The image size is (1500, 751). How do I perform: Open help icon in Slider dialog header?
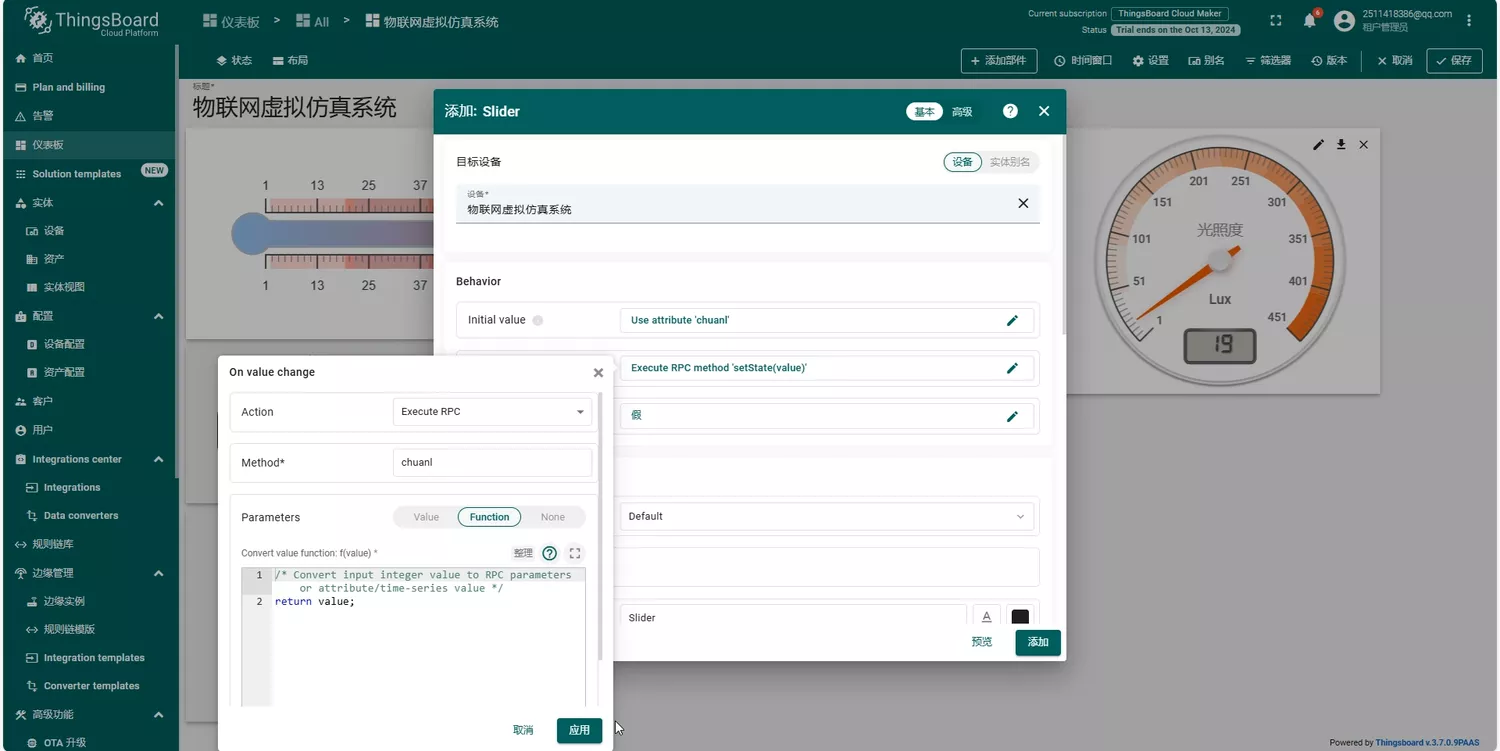click(1010, 111)
